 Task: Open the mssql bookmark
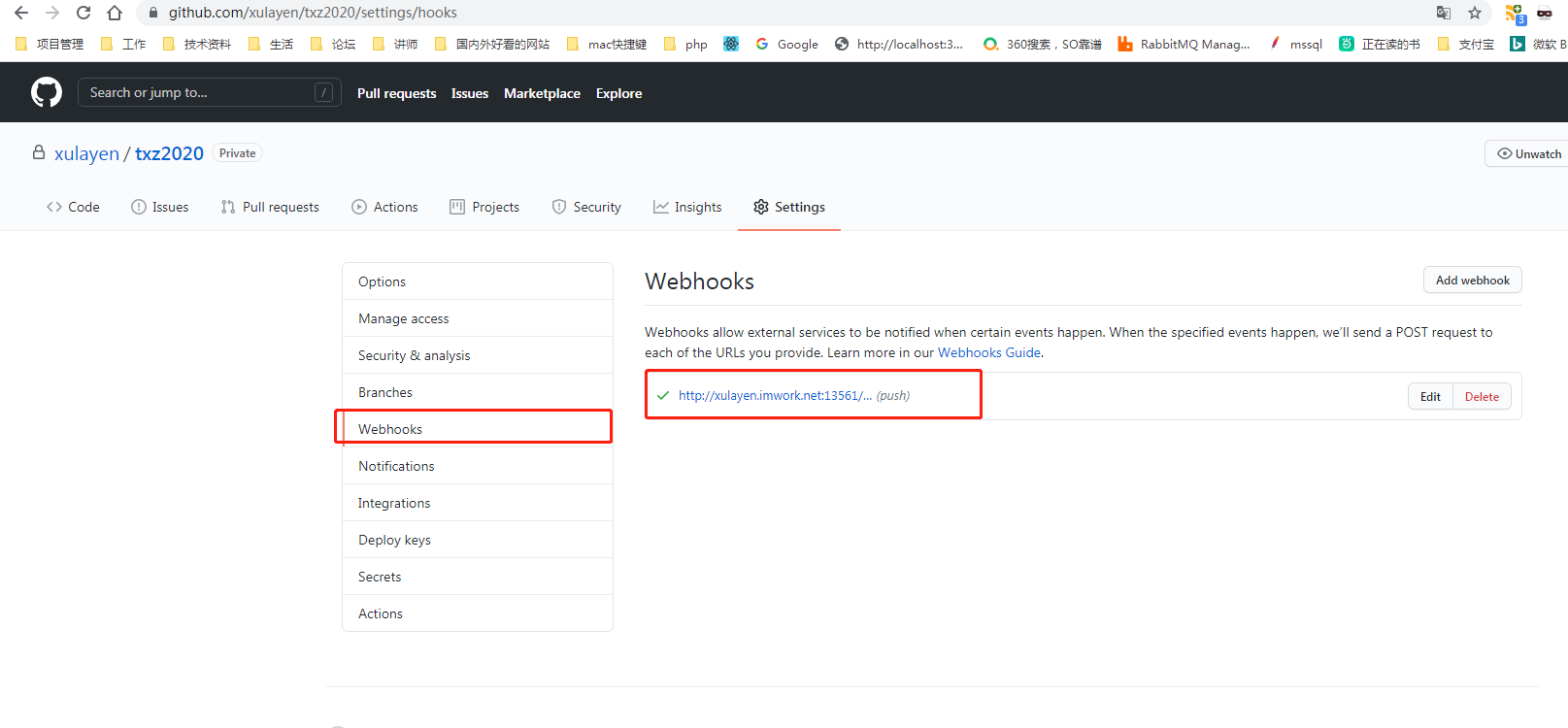pos(1295,44)
